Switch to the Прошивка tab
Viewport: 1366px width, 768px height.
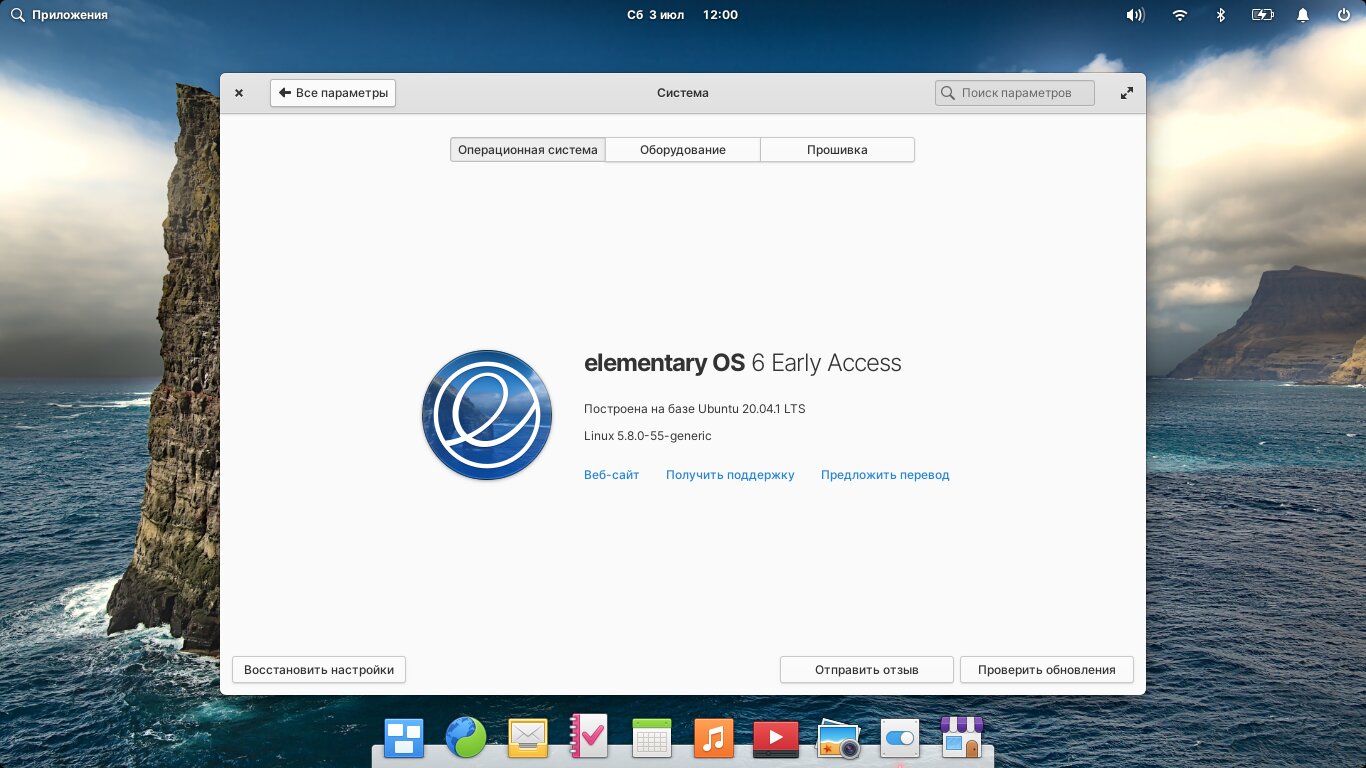(837, 150)
